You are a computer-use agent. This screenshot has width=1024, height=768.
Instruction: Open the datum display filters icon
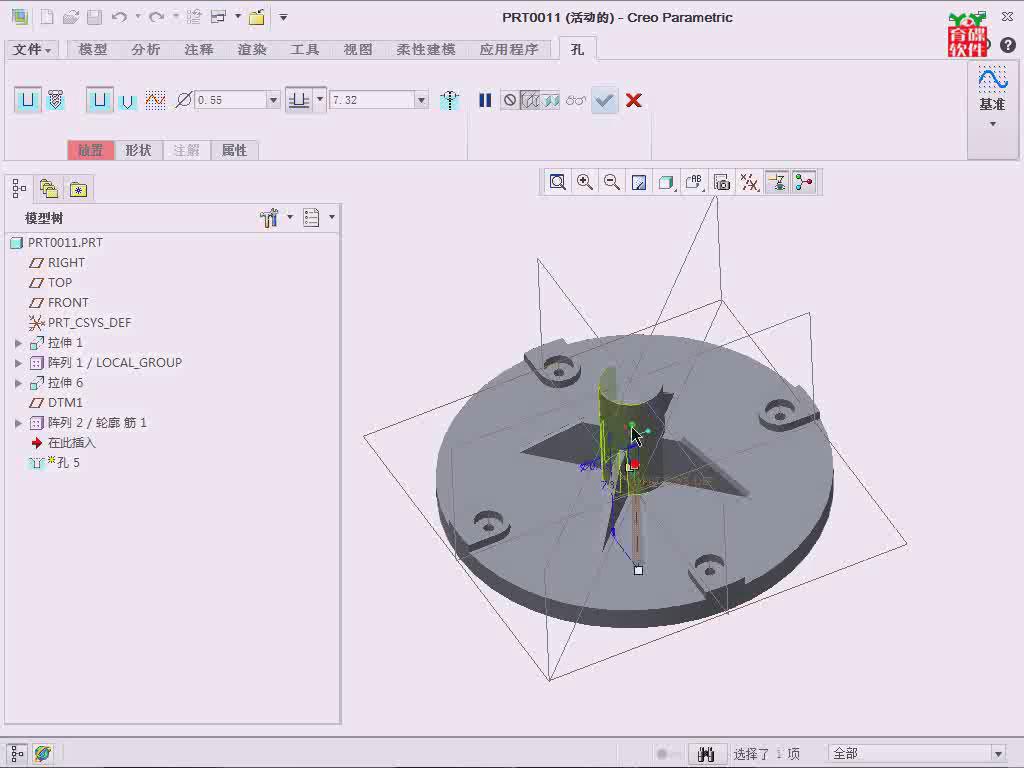click(749, 182)
